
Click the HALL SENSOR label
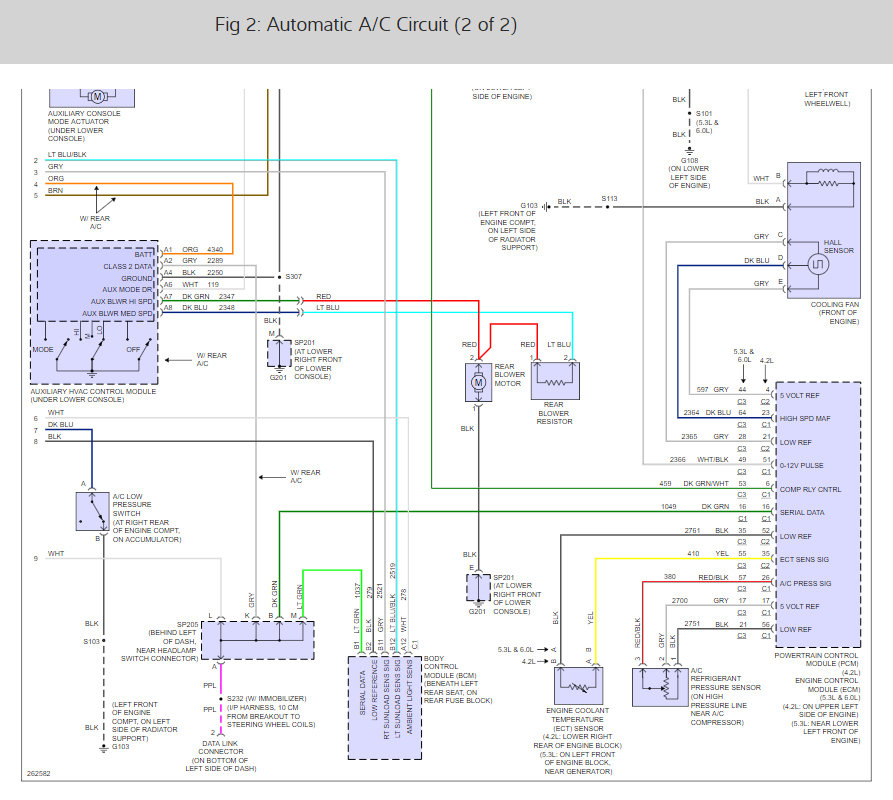click(x=839, y=247)
